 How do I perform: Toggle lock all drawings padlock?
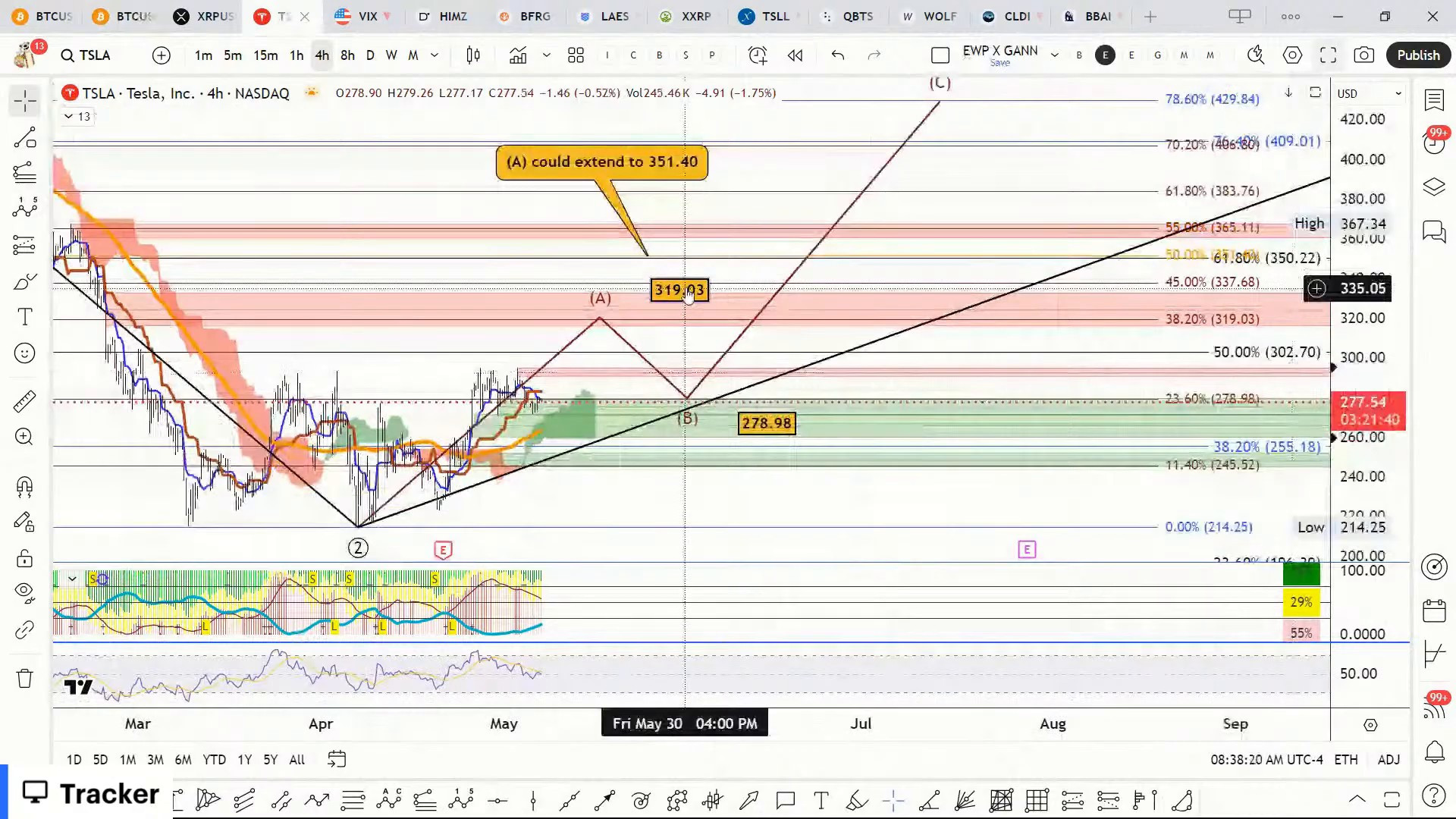(24, 559)
